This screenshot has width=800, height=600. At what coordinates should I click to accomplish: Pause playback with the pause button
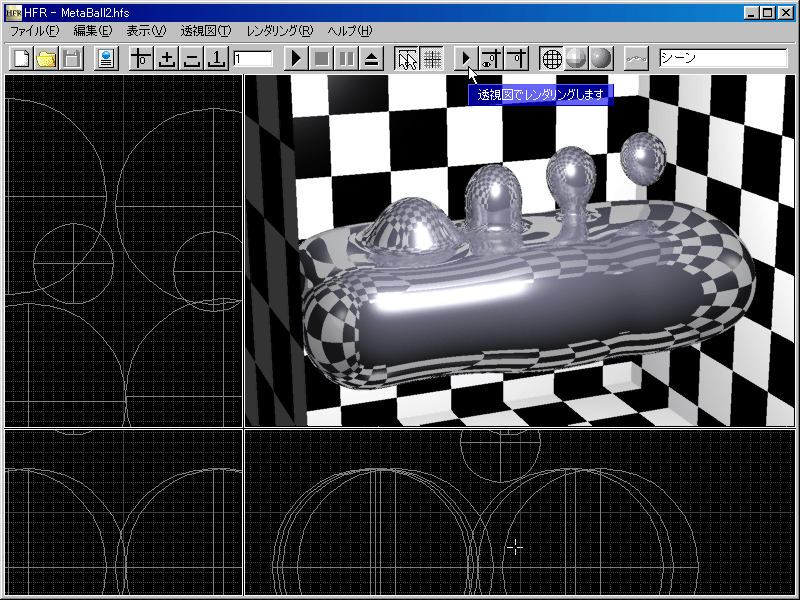click(346, 58)
